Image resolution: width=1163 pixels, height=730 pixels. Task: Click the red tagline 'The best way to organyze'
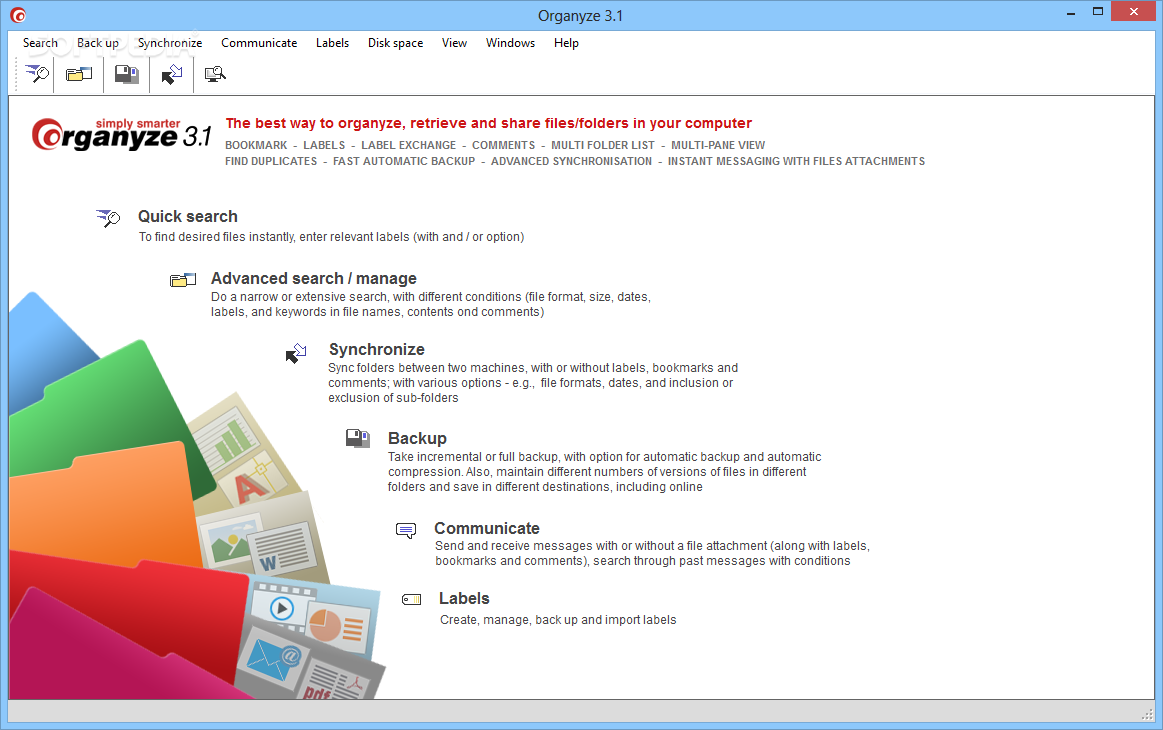point(489,123)
